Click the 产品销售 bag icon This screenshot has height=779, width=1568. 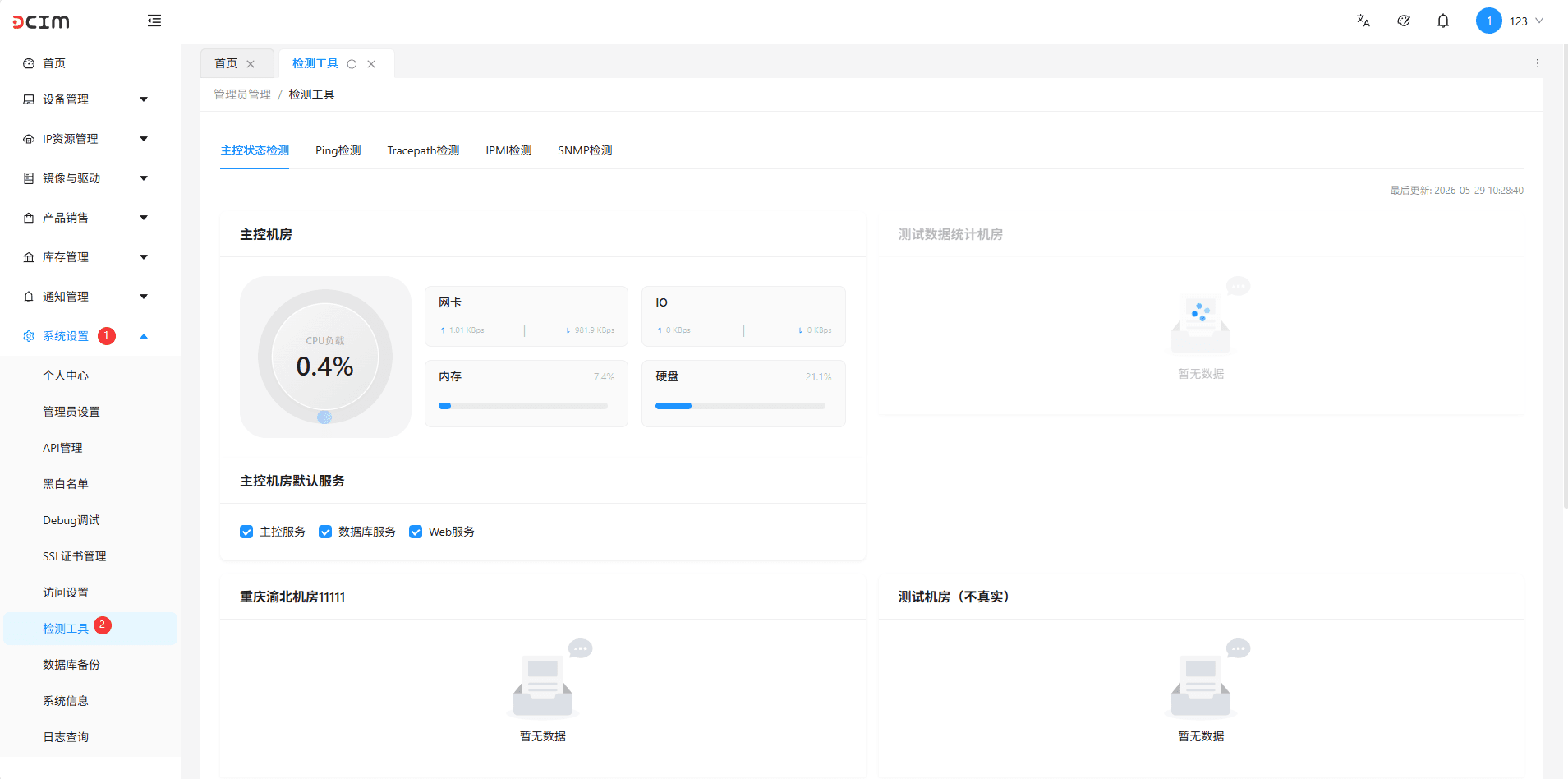[29, 218]
